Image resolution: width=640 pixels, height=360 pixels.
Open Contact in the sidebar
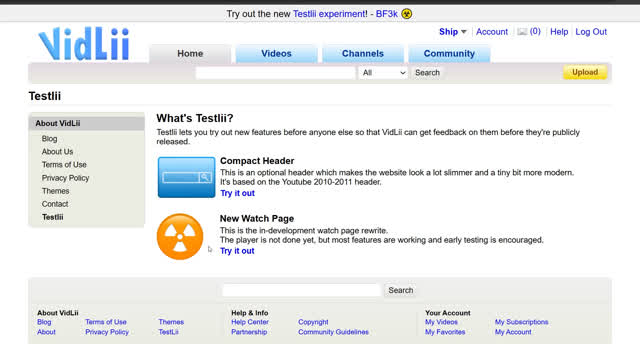pos(55,204)
